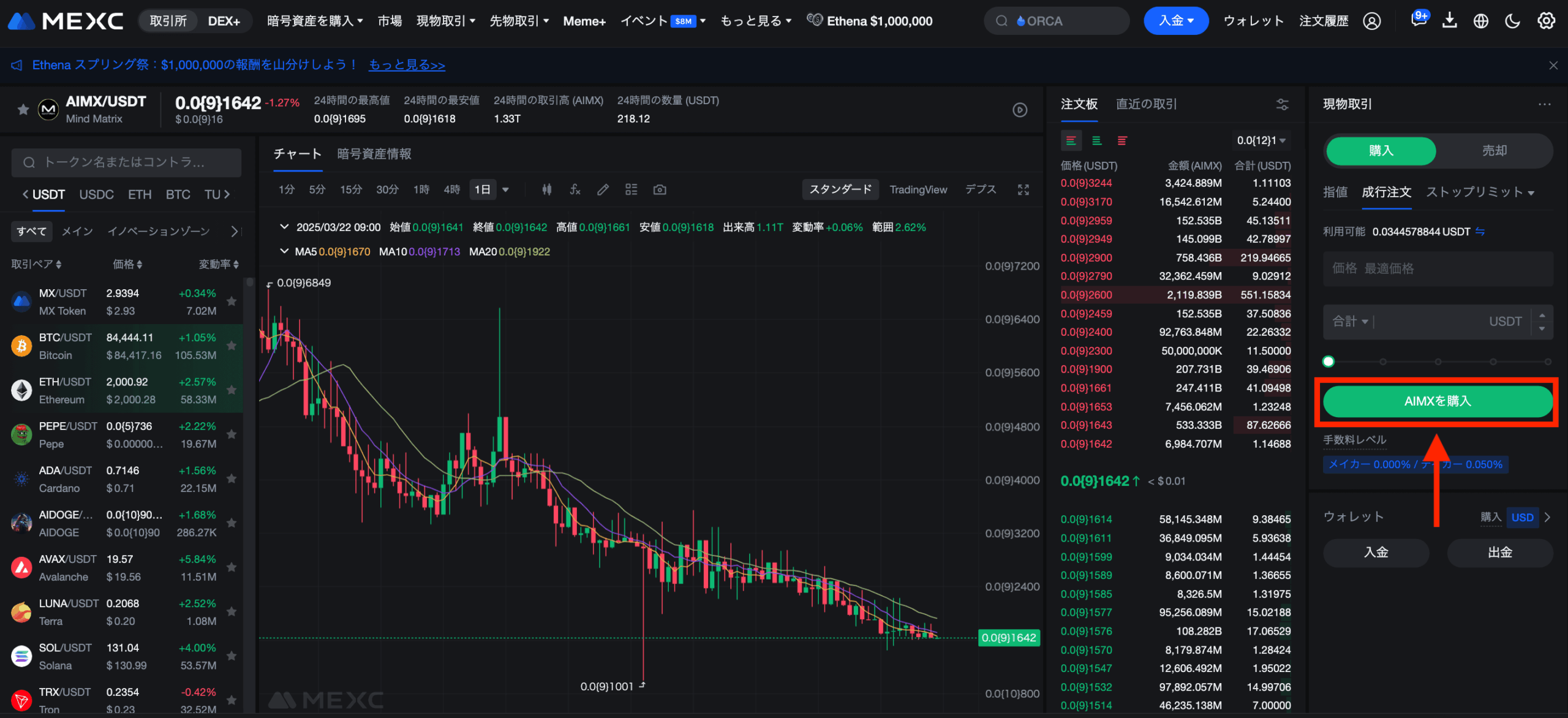Star the AVAX/USDT pair

pos(232,567)
